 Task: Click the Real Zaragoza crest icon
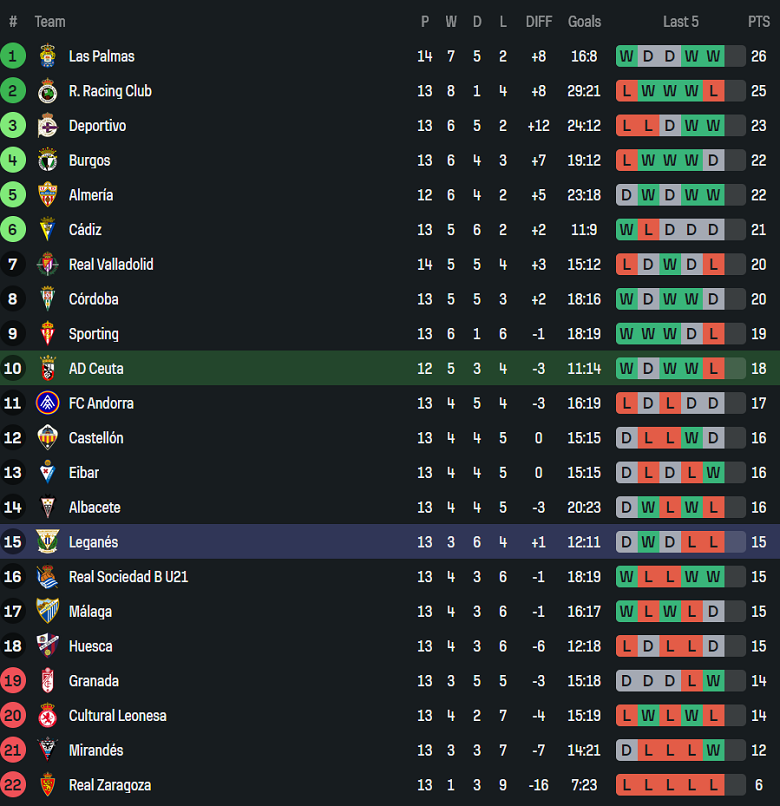coord(47,785)
